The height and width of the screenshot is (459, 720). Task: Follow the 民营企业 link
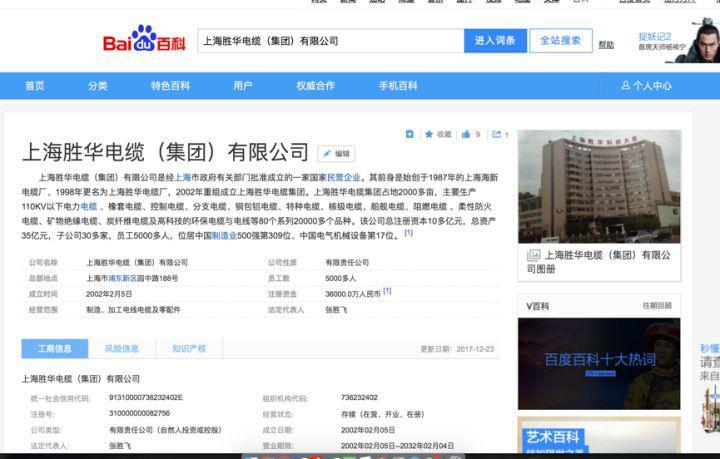pos(343,177)
